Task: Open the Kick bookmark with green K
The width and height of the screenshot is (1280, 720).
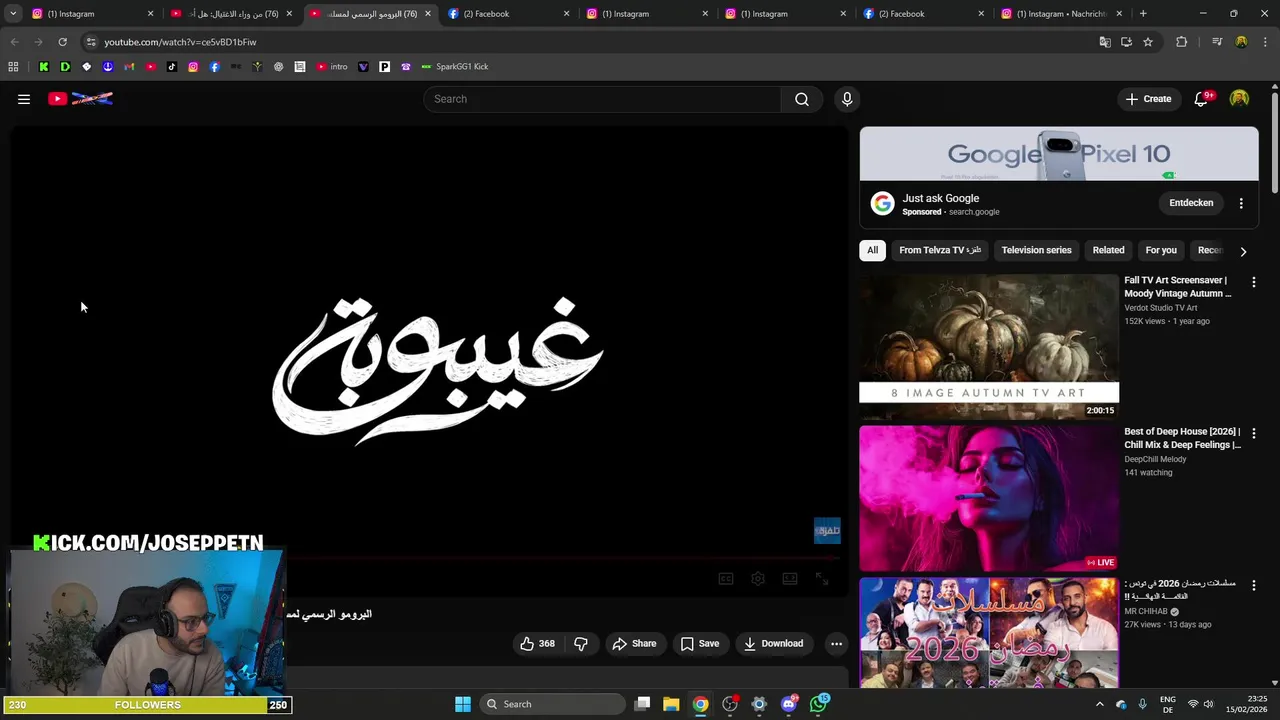Action: (x=44, y=67)
